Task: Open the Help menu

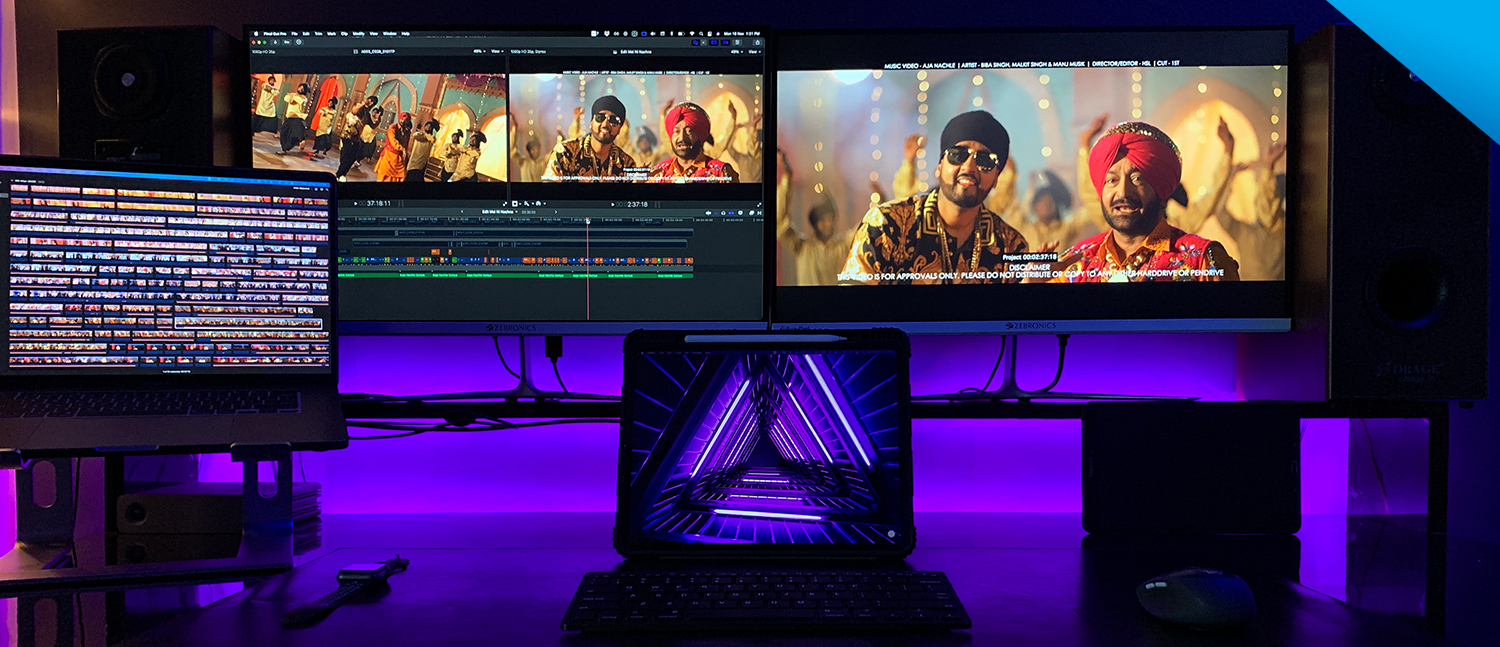Action: 405,34
